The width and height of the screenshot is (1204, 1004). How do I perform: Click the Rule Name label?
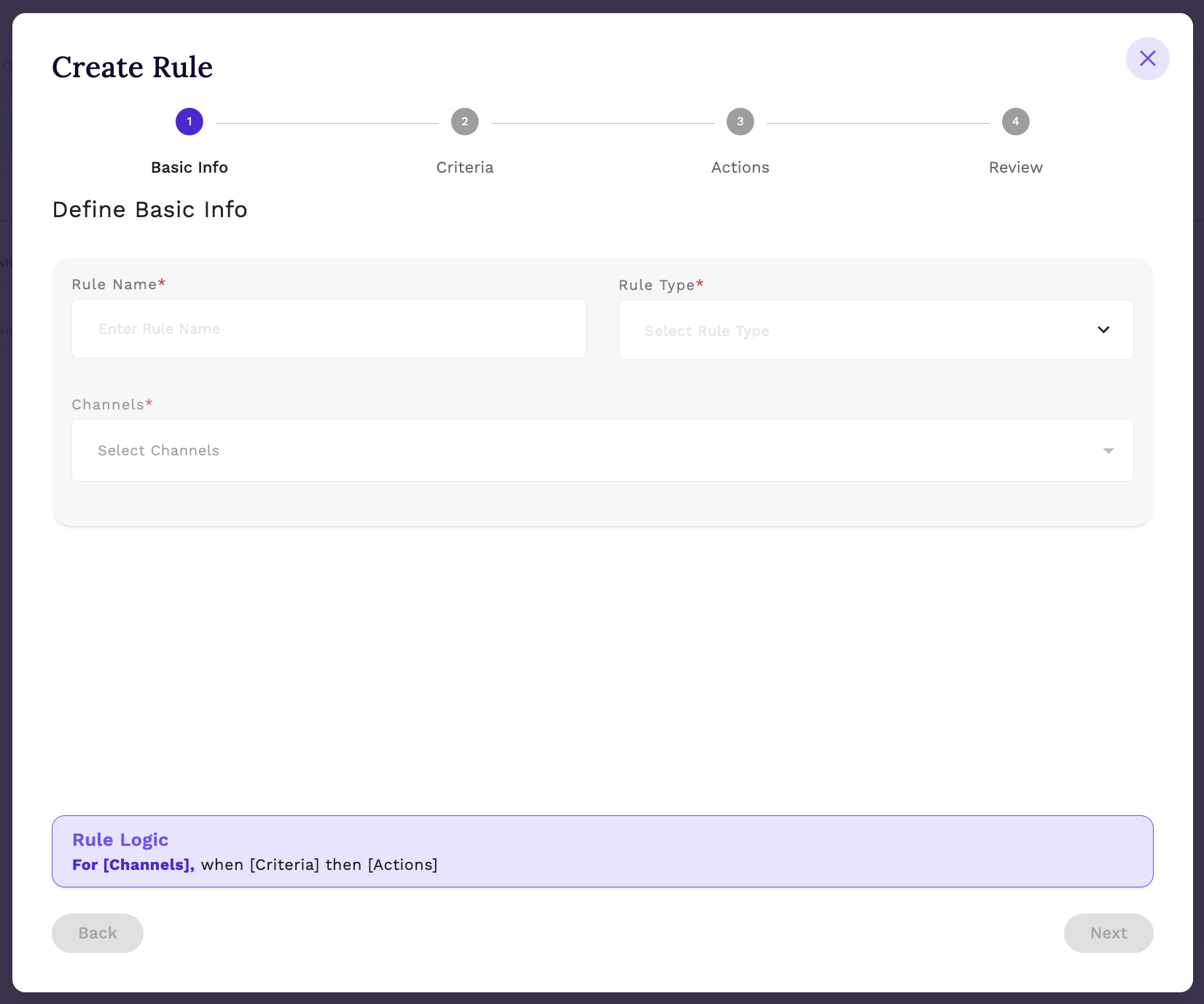[x=118, y=285]
